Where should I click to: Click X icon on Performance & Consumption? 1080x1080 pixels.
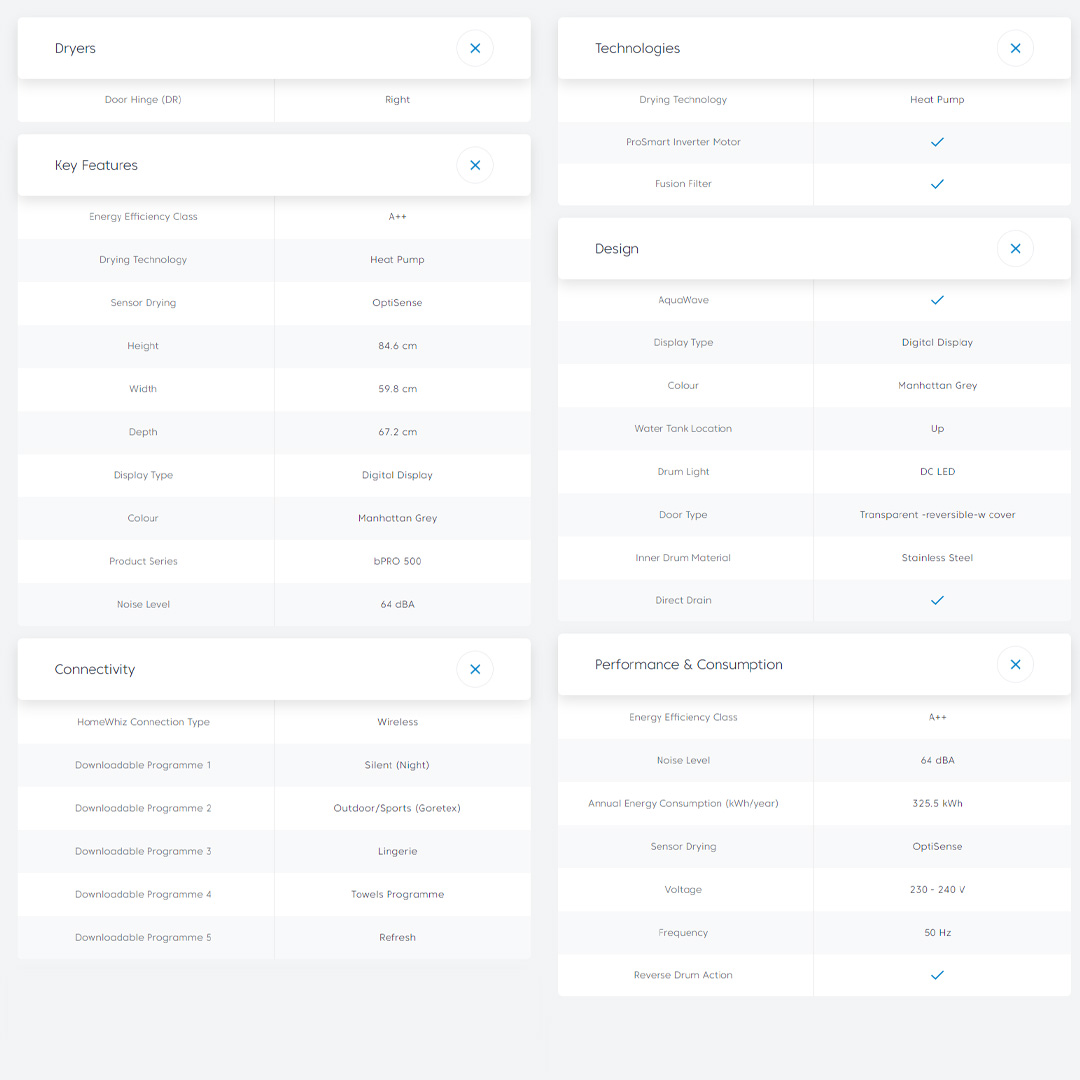click(x=1015, y=664)
